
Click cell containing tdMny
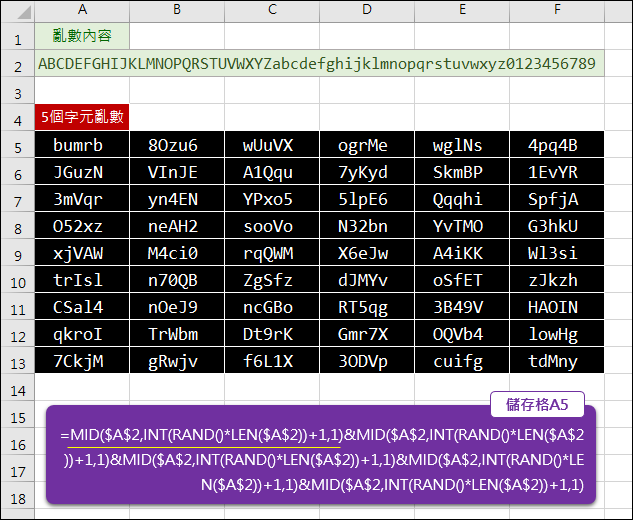click(557, 360)
